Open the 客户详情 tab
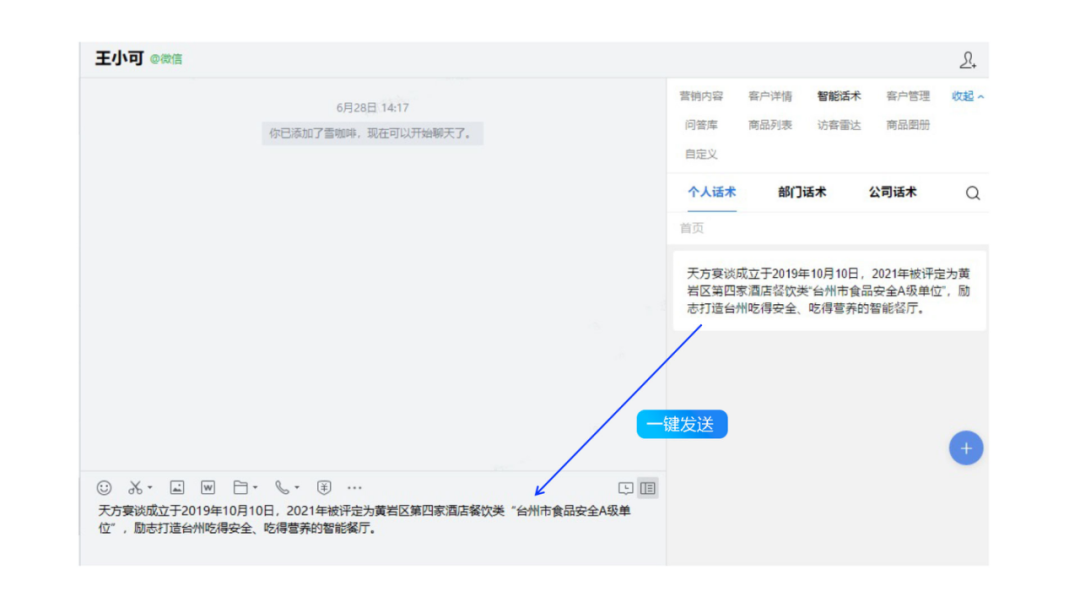Screen dimensions: 1080x608 click(770, 96)
